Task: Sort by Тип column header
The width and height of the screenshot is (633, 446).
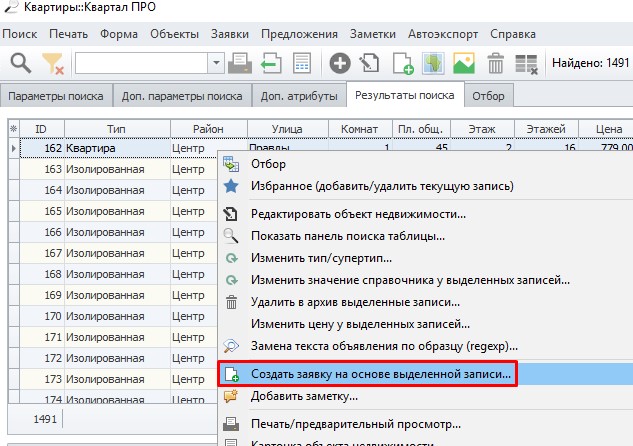Action: [116, 129]
